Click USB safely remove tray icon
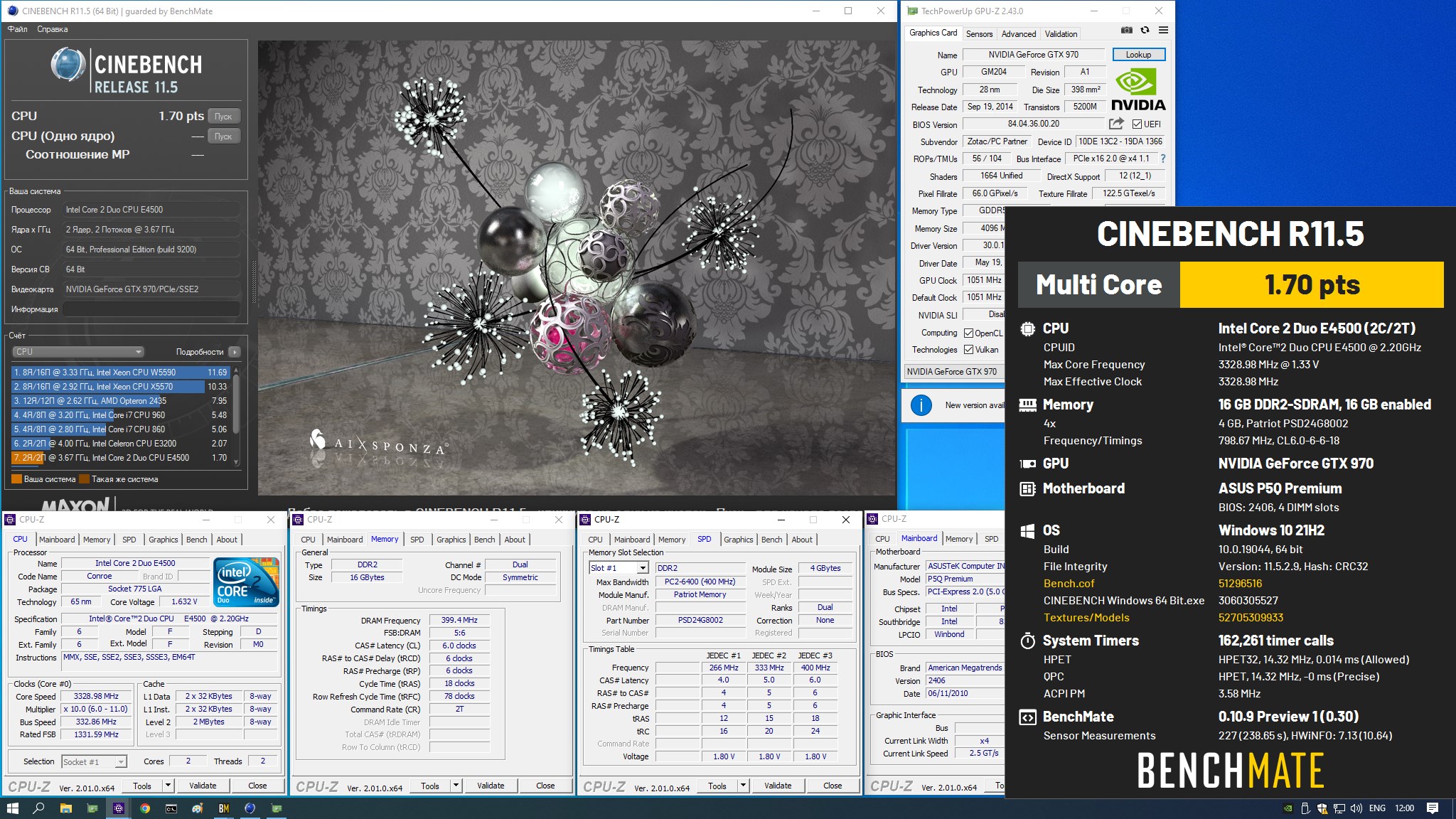Screen dimensions: 1456x819 [1305, 808]
